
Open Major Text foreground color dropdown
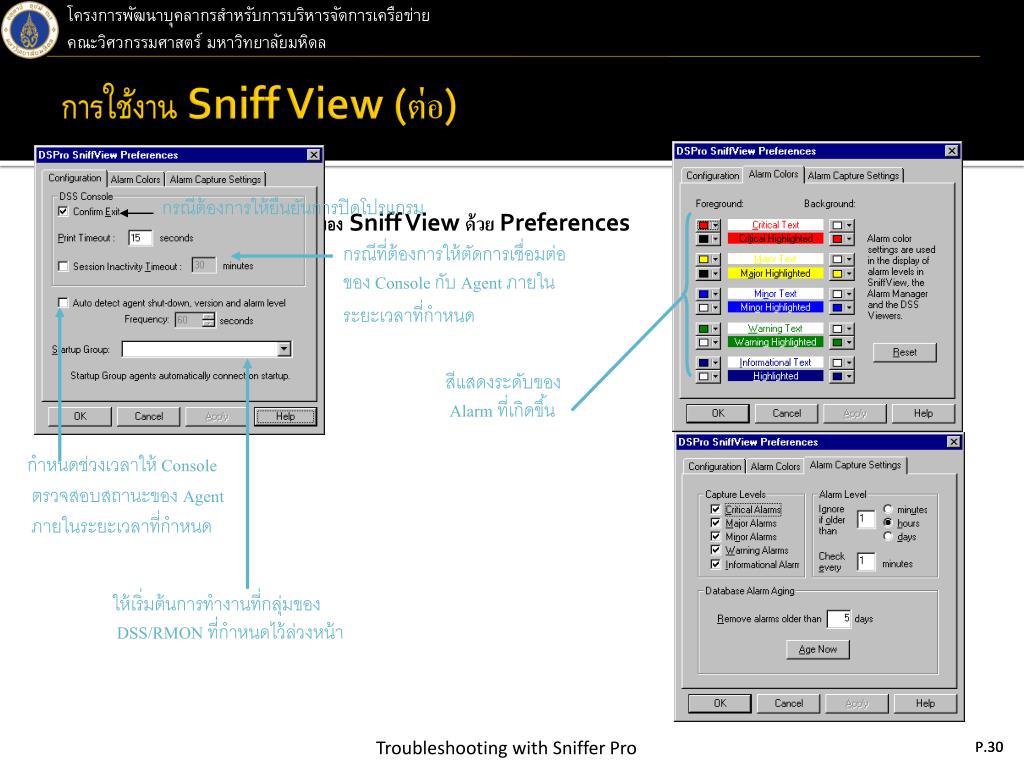(716, 259)
